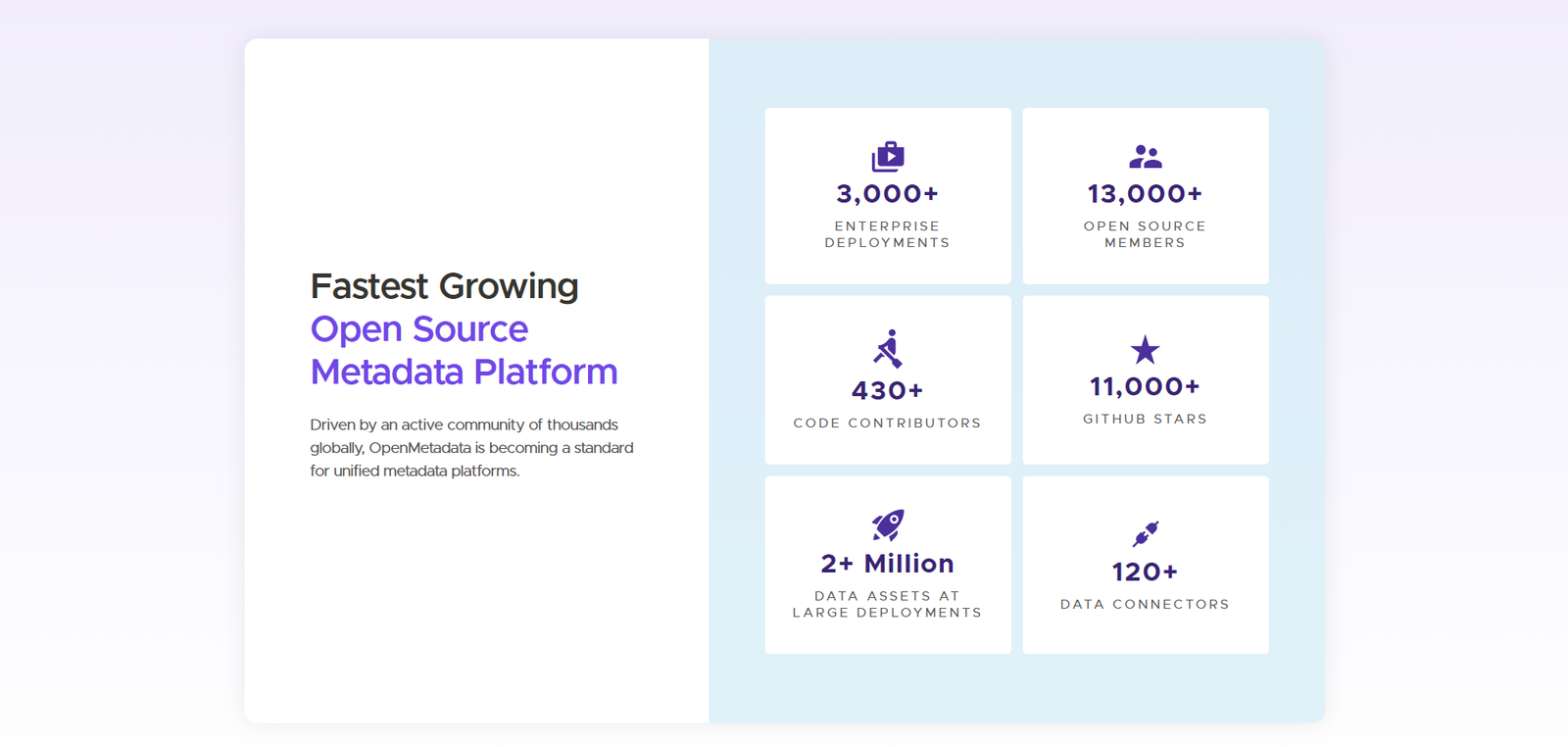
Task: Click the briefcase icon above 3,000+
Action: (x=888, y=157)
